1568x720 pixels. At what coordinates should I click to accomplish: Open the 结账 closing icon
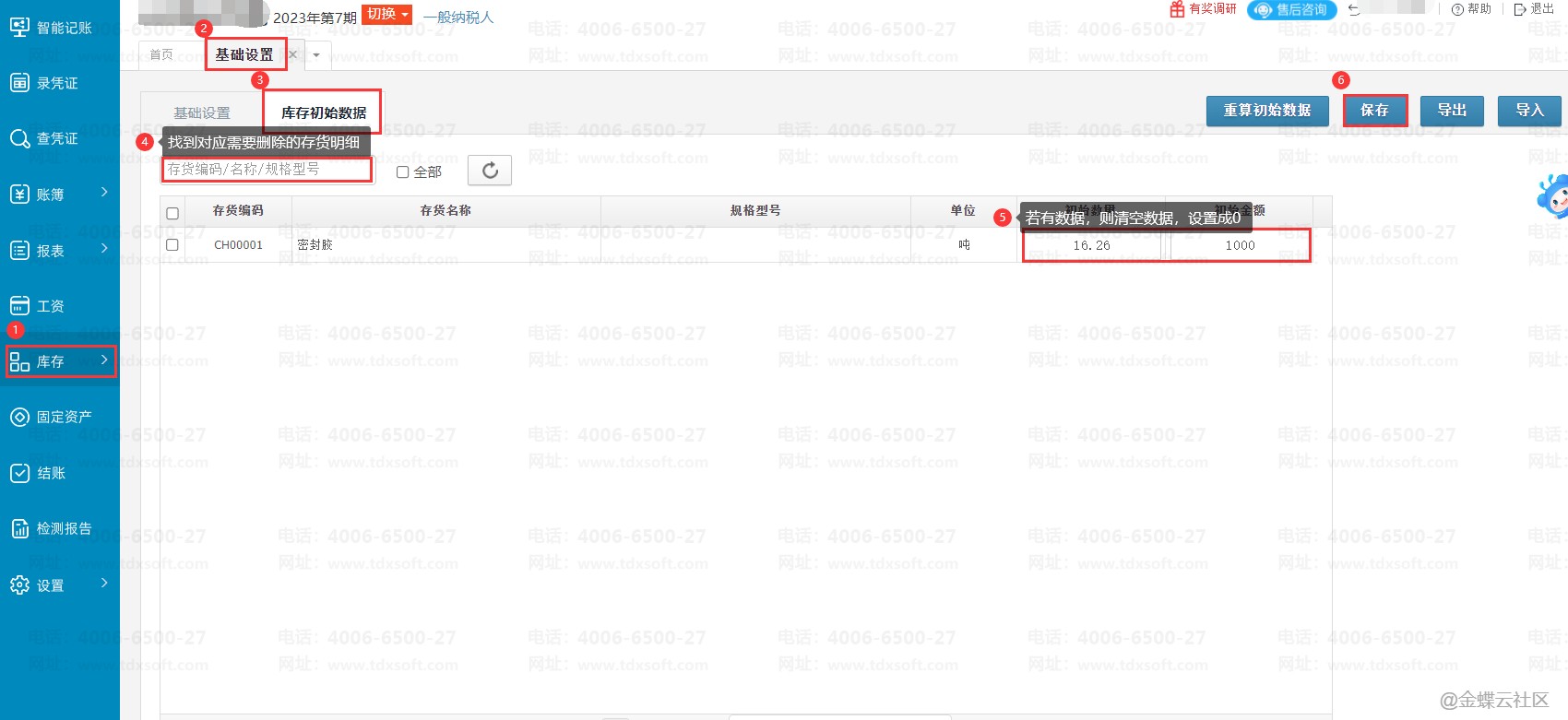[x=19, y=473]
